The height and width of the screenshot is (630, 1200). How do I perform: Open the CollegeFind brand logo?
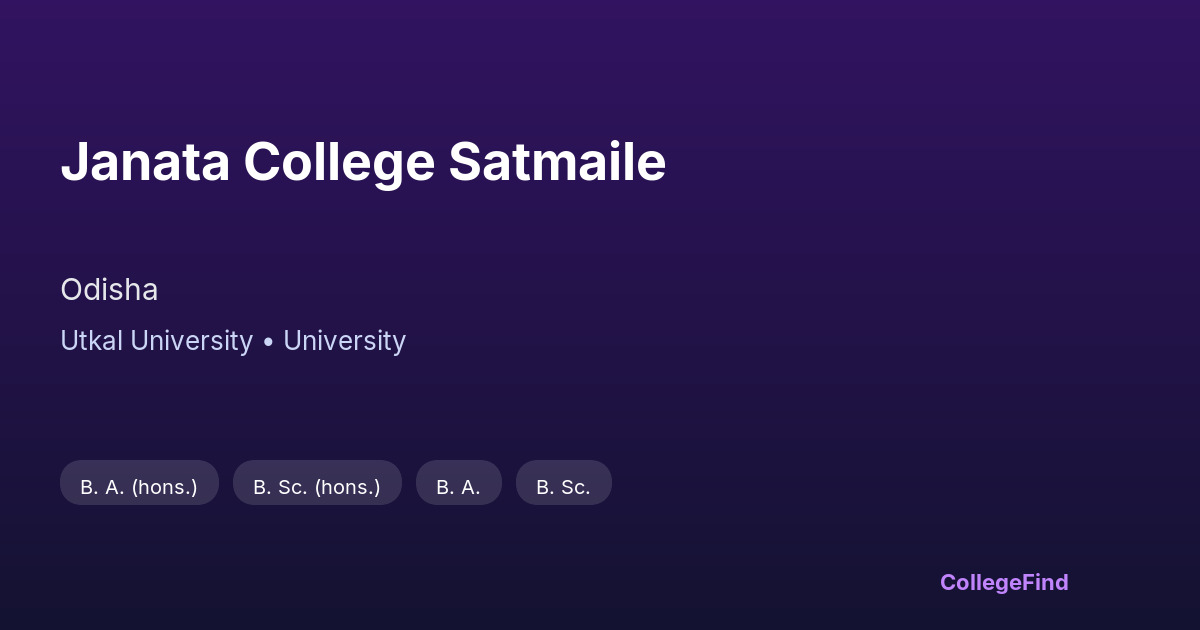[x=1003, y=582]
